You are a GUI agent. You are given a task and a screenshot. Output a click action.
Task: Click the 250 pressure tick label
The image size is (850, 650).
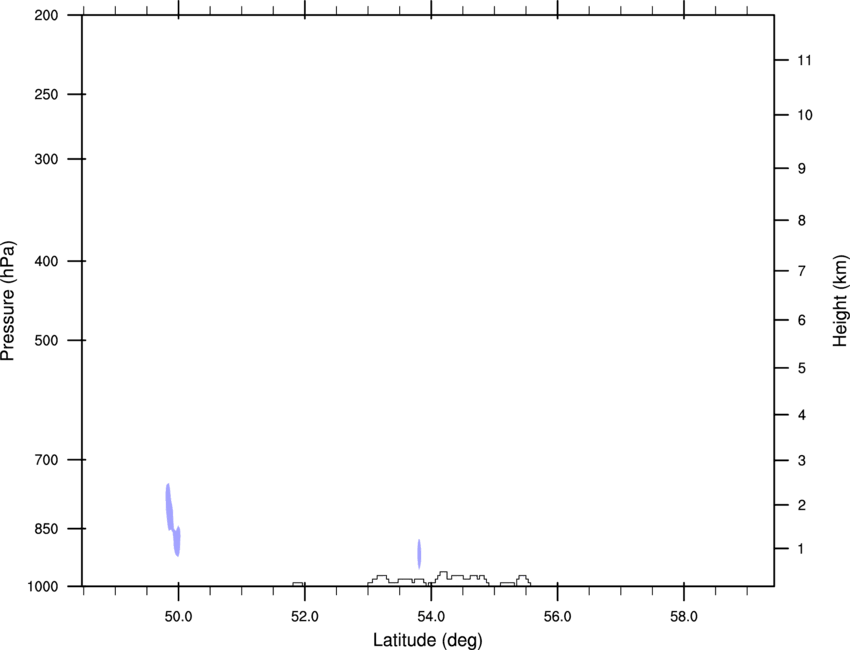coord(46,94)
